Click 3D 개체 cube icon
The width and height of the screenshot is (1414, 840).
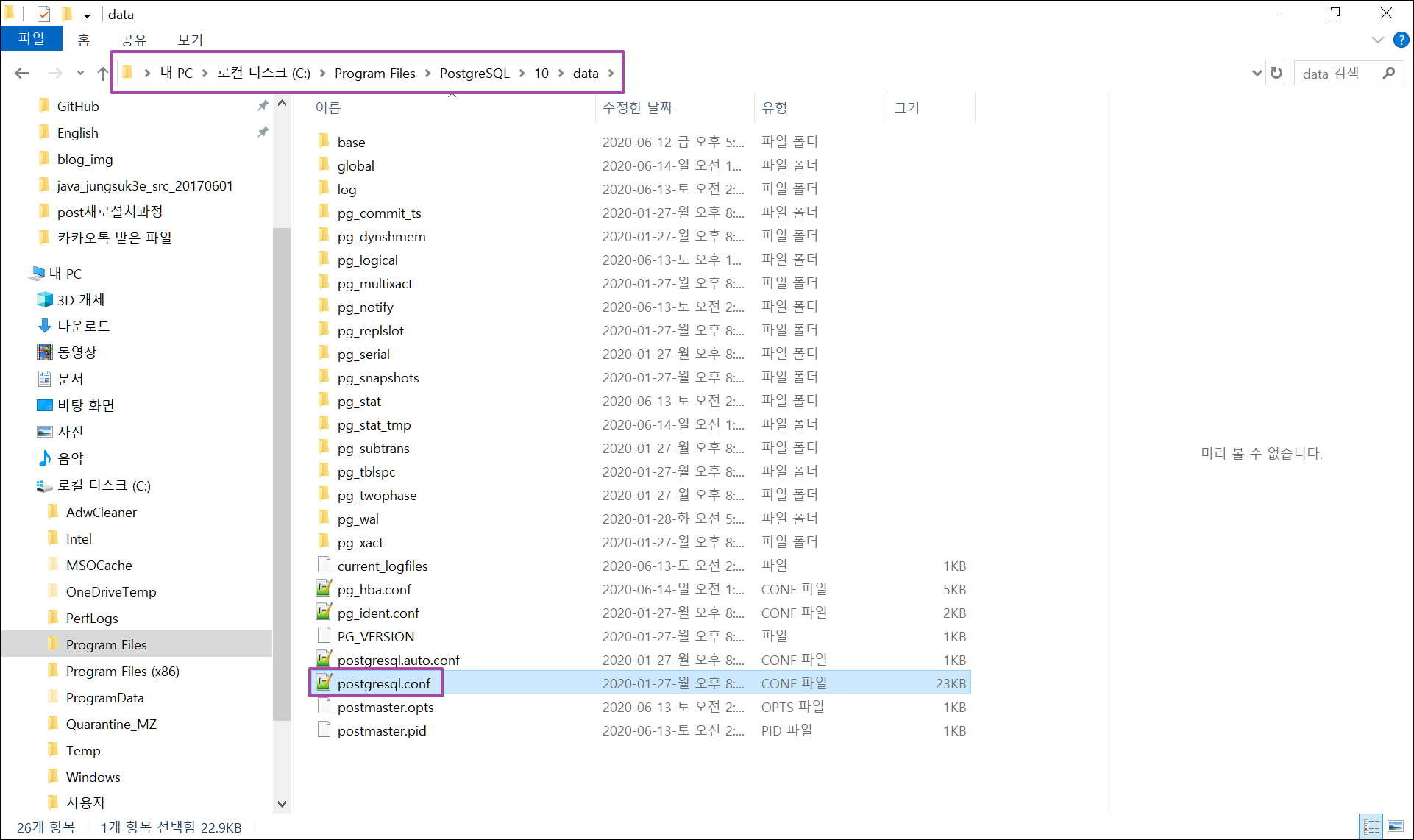(x=45, y=299)
